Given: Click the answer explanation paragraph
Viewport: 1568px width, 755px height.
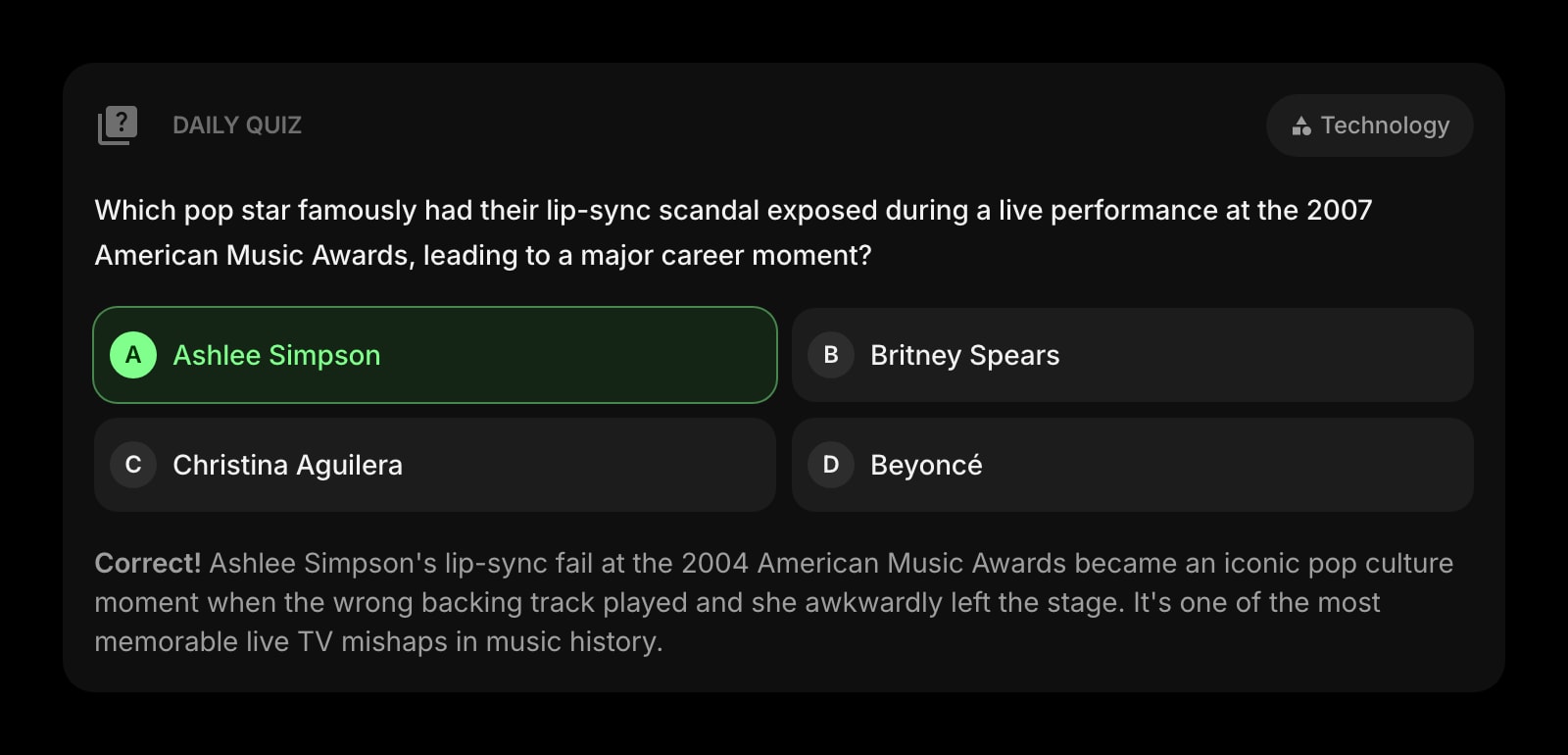Looking at the screenshot, I should 773,602.
